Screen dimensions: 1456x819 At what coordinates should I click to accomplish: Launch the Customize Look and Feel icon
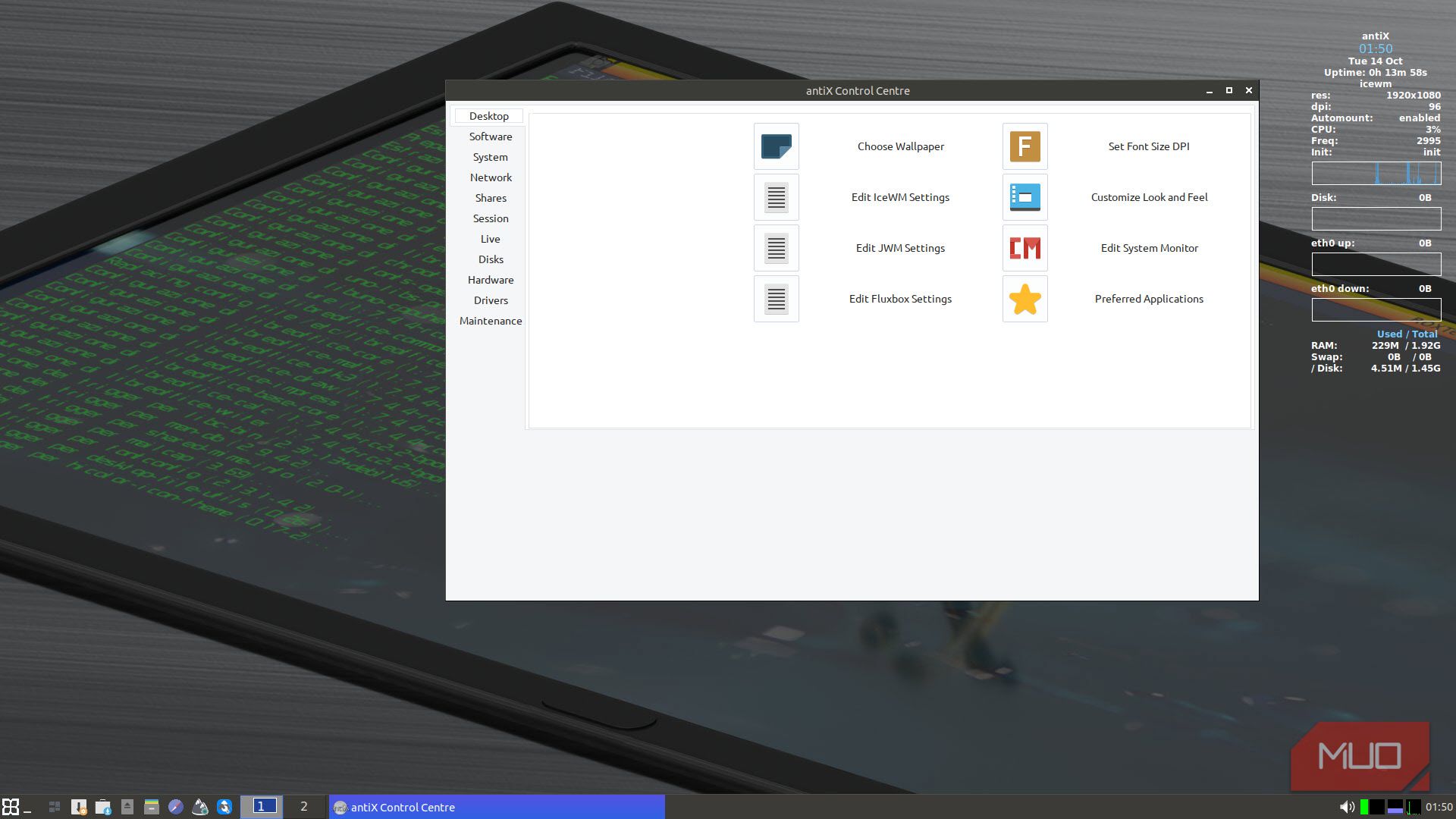(1025, 197)
